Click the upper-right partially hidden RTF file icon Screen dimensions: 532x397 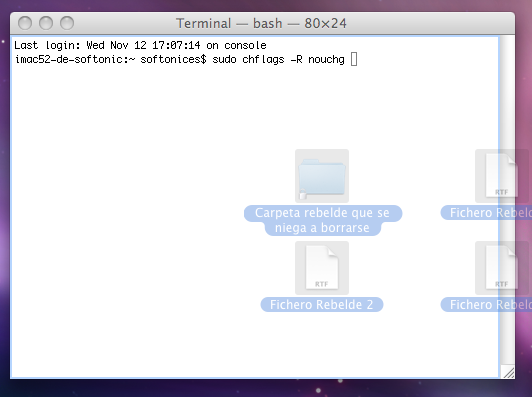(x=501, y=176)
